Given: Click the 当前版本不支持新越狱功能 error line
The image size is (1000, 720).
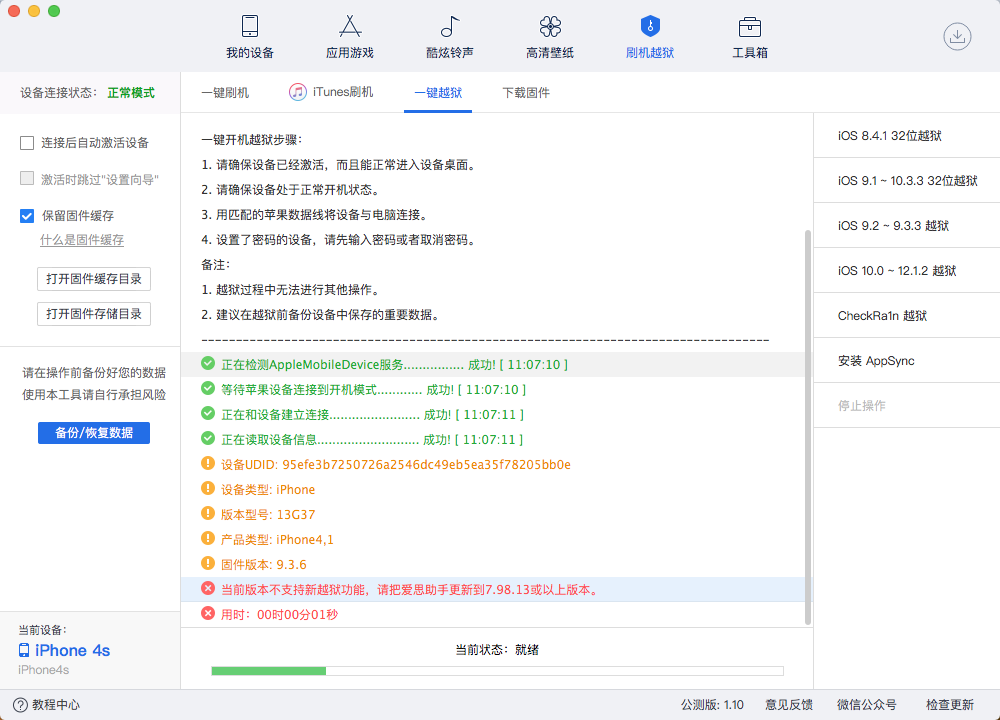Looking at the screenshot, I should [x=411, y=589].
